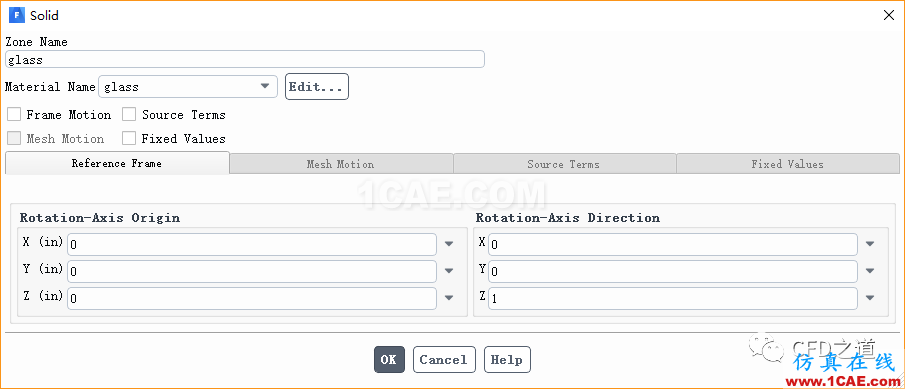The image size is (905, 389).
Task: Click the Cancel button
Action: [x=444, y=360]
